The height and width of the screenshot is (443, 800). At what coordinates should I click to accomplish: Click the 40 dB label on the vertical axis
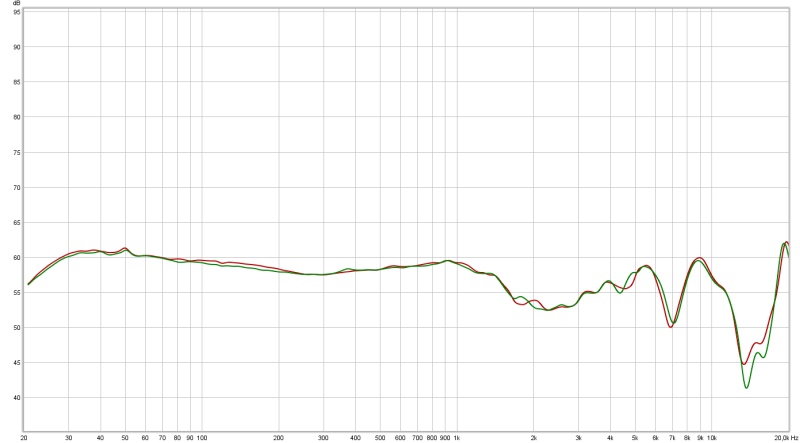pyautogui.click(x=16, y=398)
